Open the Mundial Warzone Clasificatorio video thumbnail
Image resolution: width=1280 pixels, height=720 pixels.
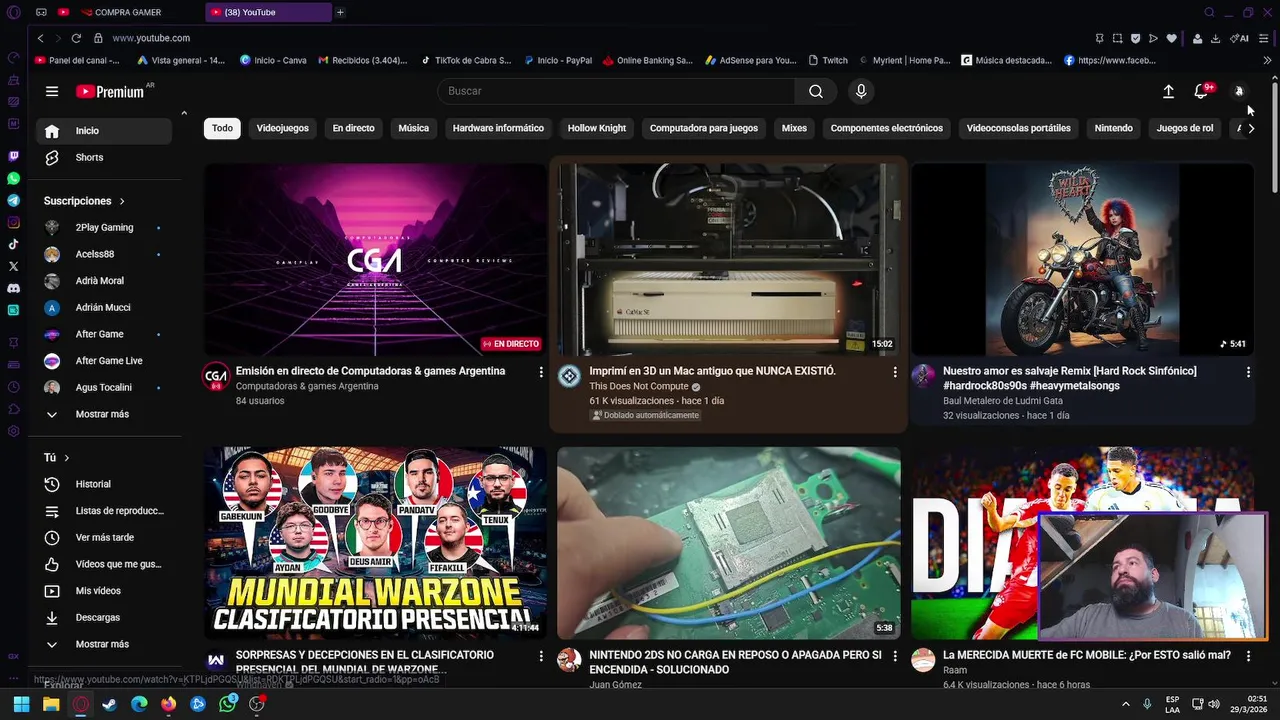click(376, 543)
